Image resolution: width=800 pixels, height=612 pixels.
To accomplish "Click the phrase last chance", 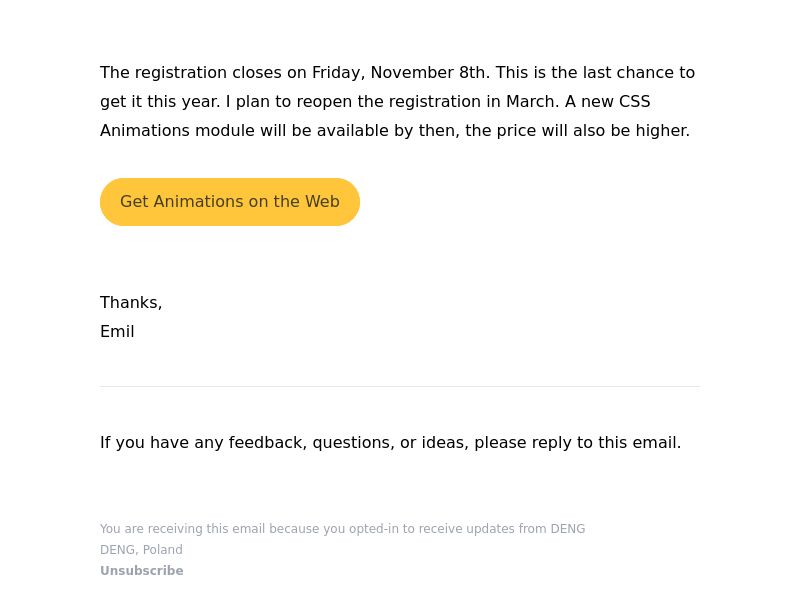I will 628,72.
